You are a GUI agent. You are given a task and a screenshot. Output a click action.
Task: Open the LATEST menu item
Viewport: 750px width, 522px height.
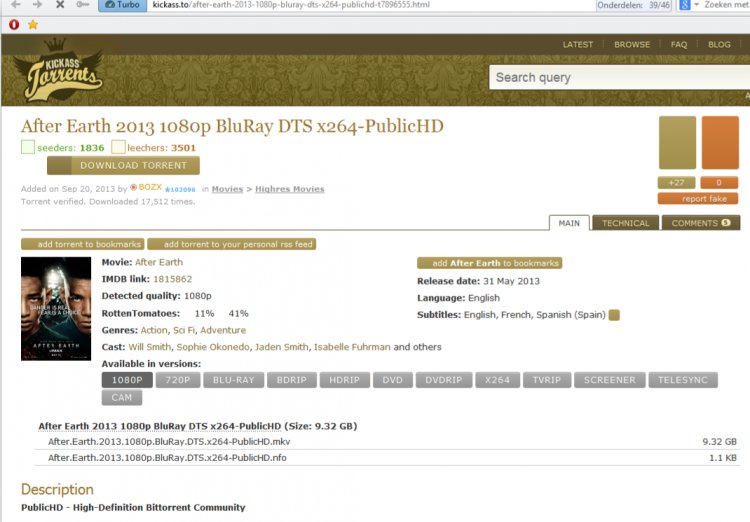pyautogui.click(x=578, y=44)
